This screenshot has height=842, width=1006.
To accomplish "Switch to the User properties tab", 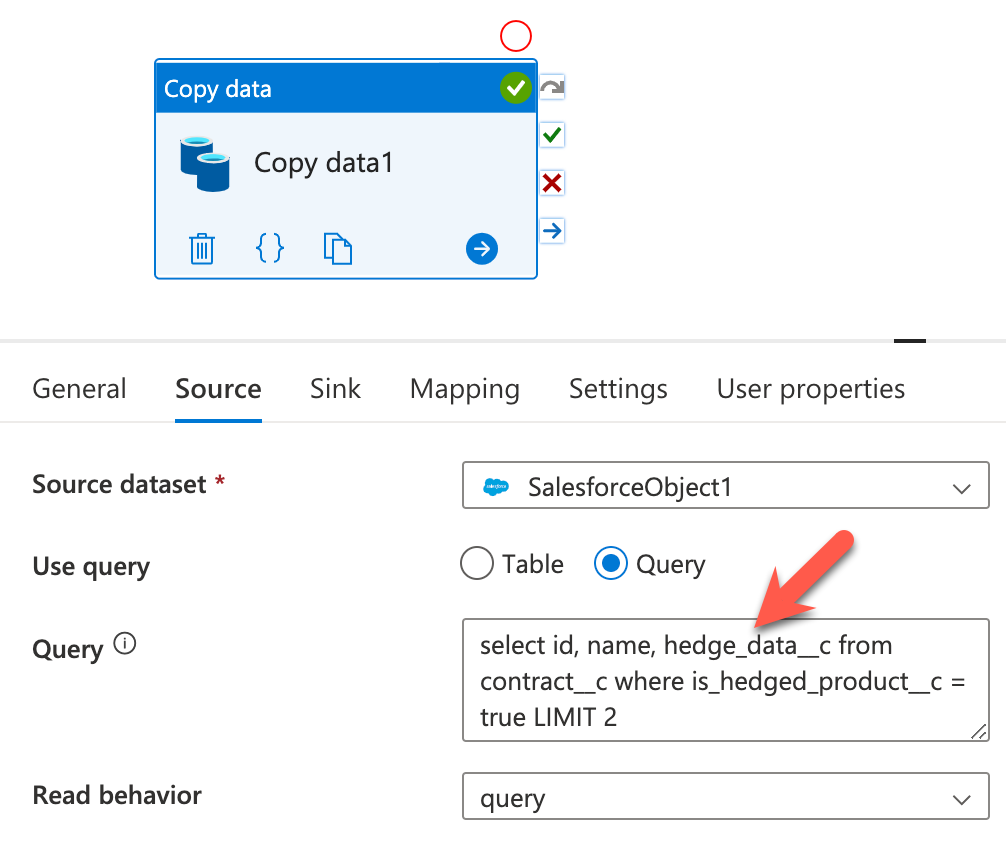I will pyautogui.click(x=810, y=389).
